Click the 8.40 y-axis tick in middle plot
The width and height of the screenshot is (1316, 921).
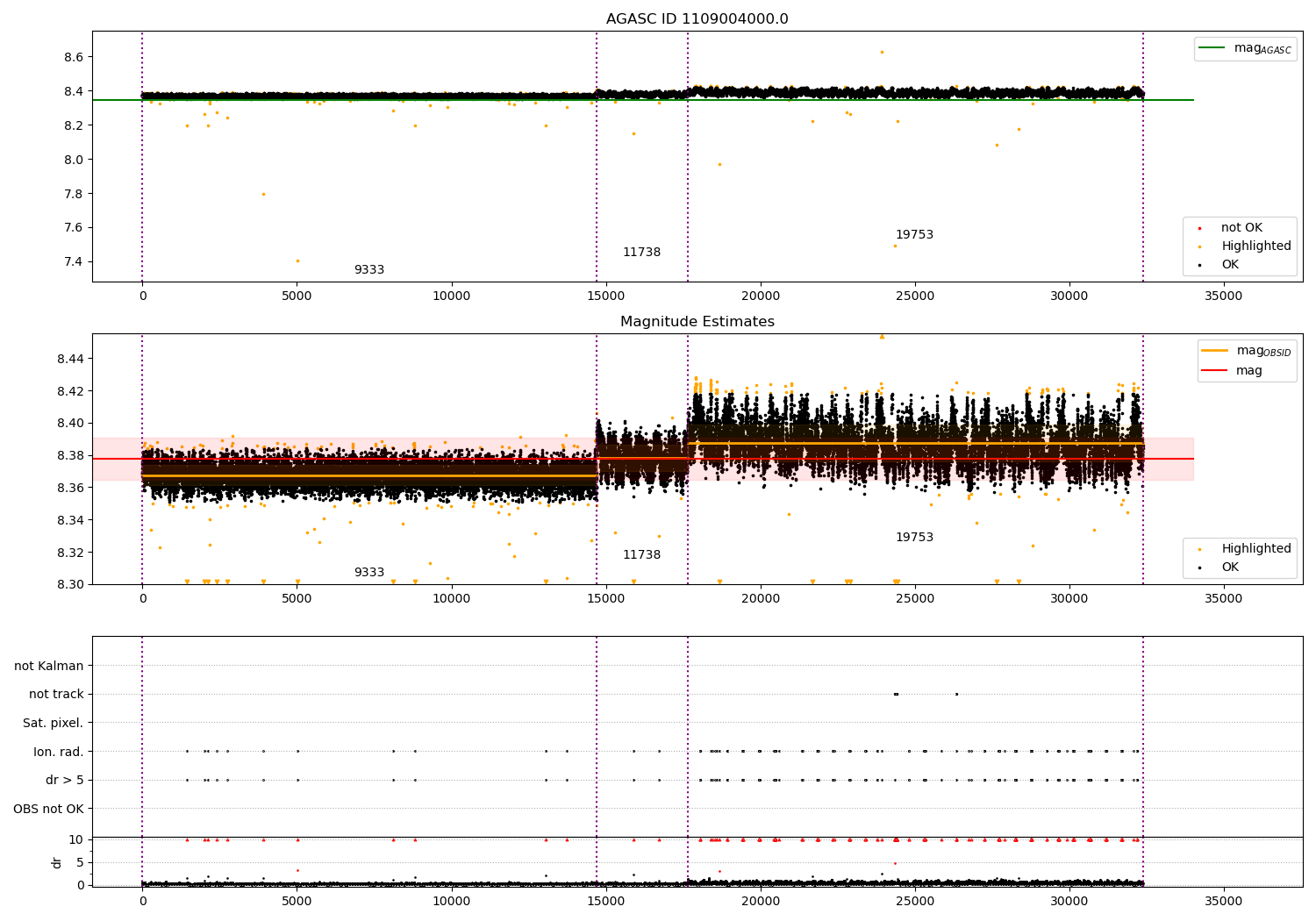point(69,424)
